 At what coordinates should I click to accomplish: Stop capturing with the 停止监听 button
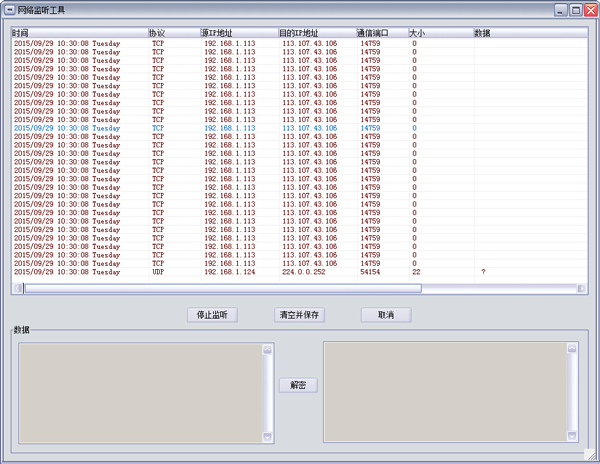click(x=212, y=315)
